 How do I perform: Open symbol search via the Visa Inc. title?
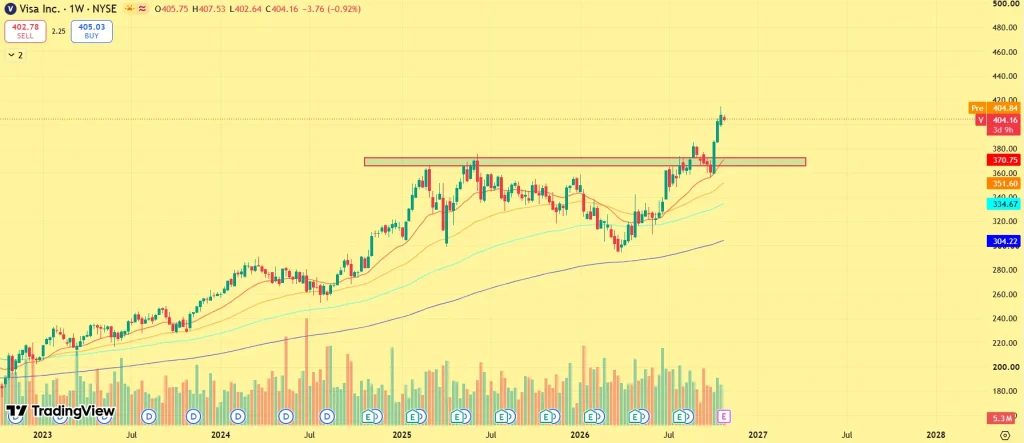pos(40,9)
